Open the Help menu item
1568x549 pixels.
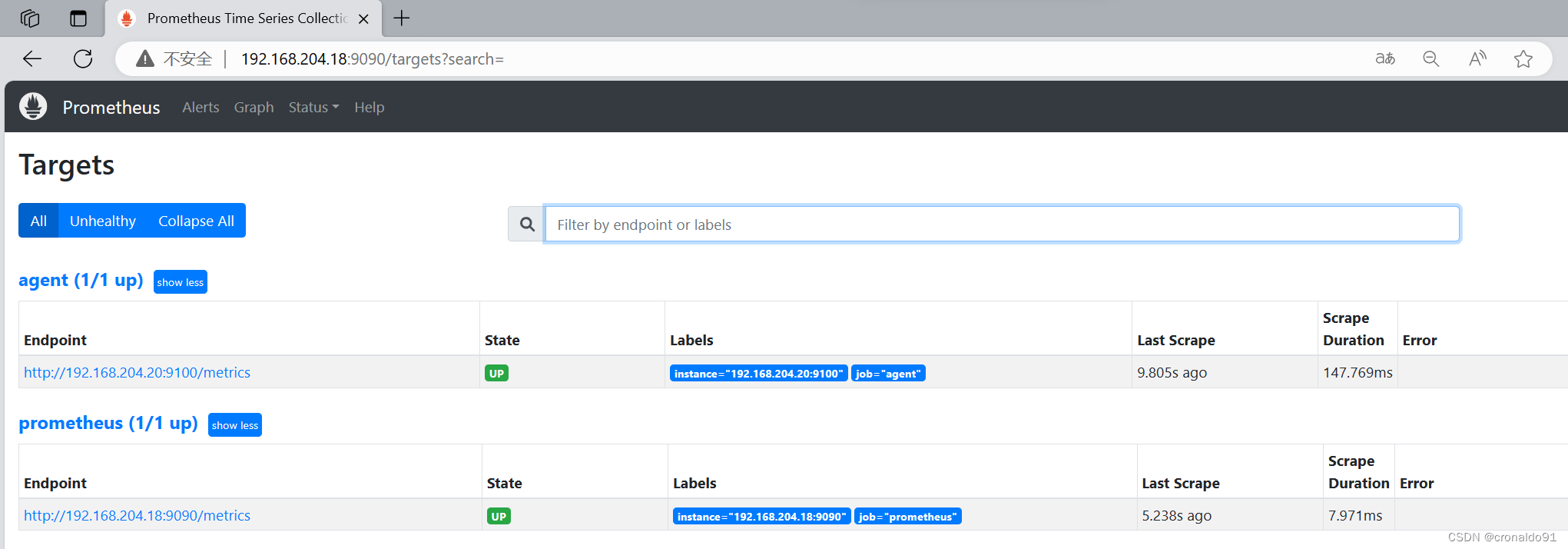[x=369, y=107]
